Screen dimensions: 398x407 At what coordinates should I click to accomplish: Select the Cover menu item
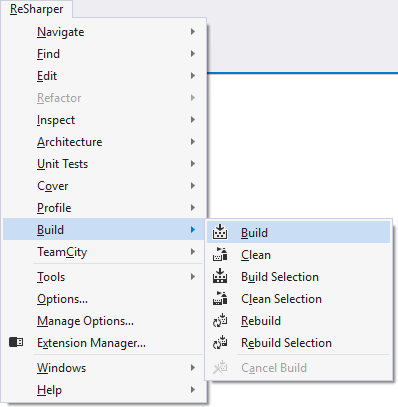[103, 186]
